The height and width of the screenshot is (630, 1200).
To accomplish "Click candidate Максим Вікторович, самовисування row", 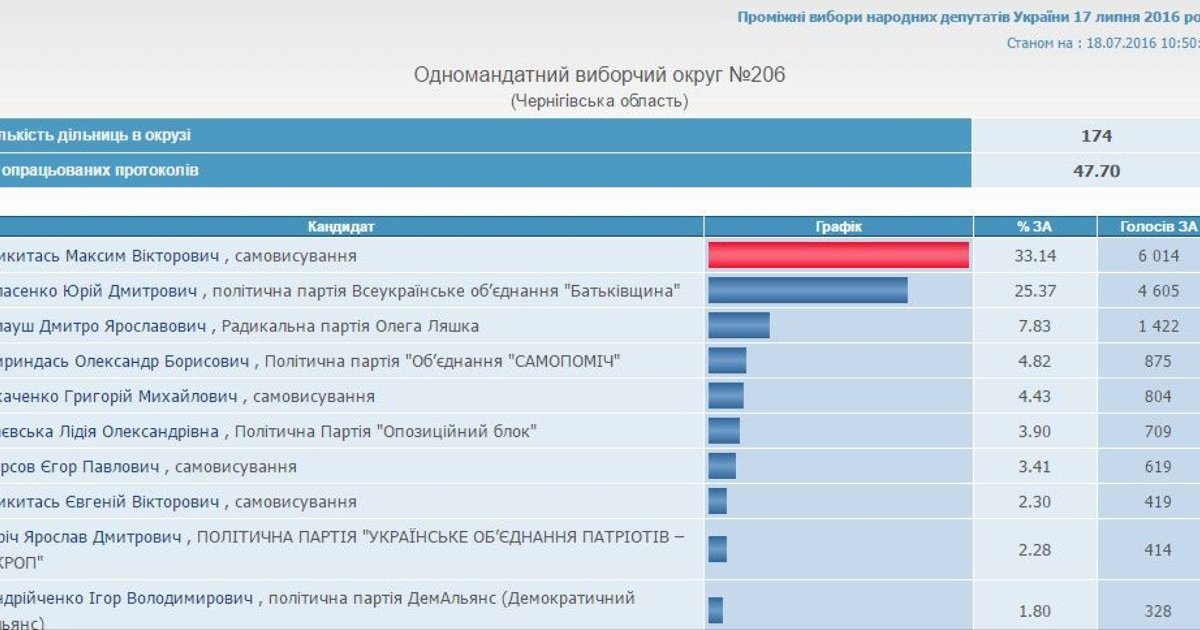I will tap(178, 256).
